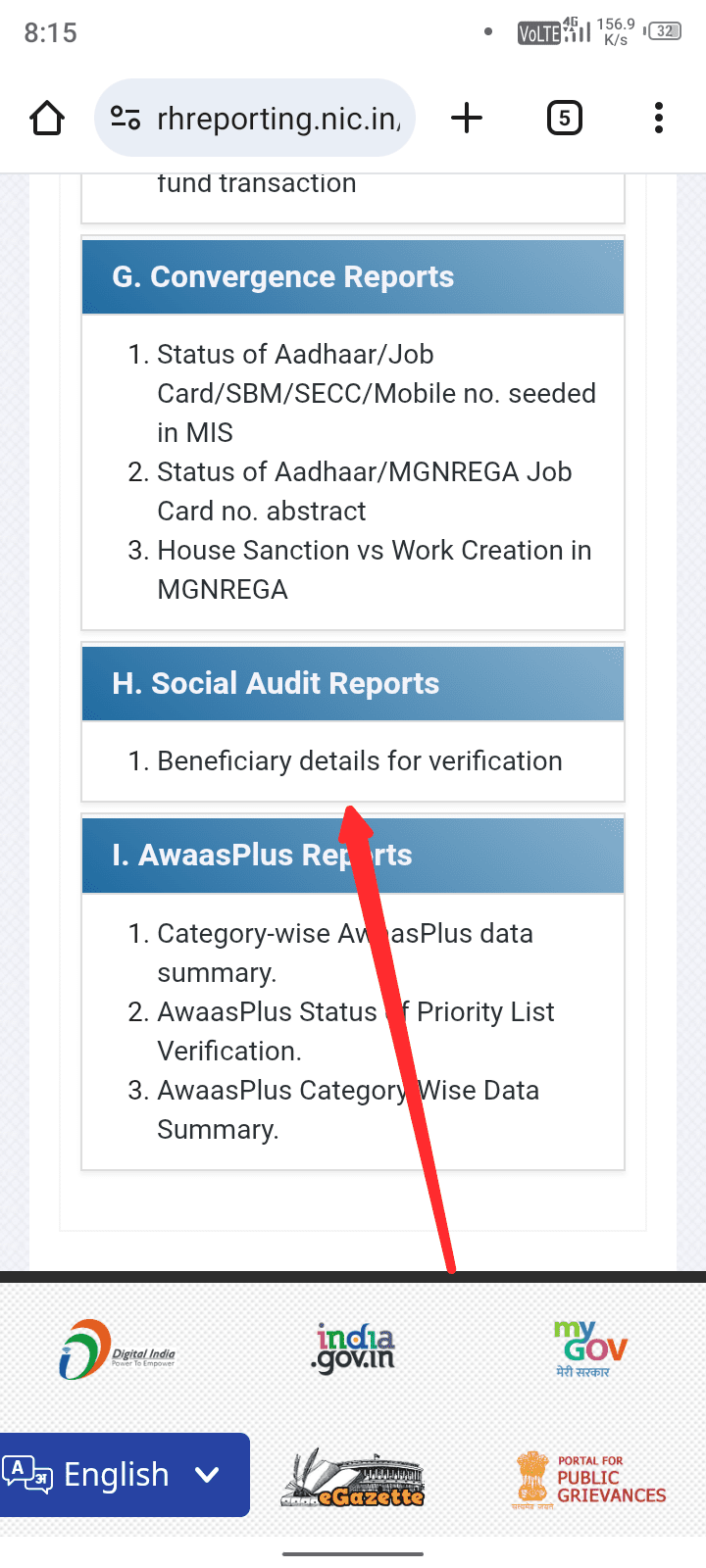Image resolution: width=706 pixels, height=1568 pixels.
Task: Open Portal for Public Grievances logo
Action: click(x=589, y=1480)
